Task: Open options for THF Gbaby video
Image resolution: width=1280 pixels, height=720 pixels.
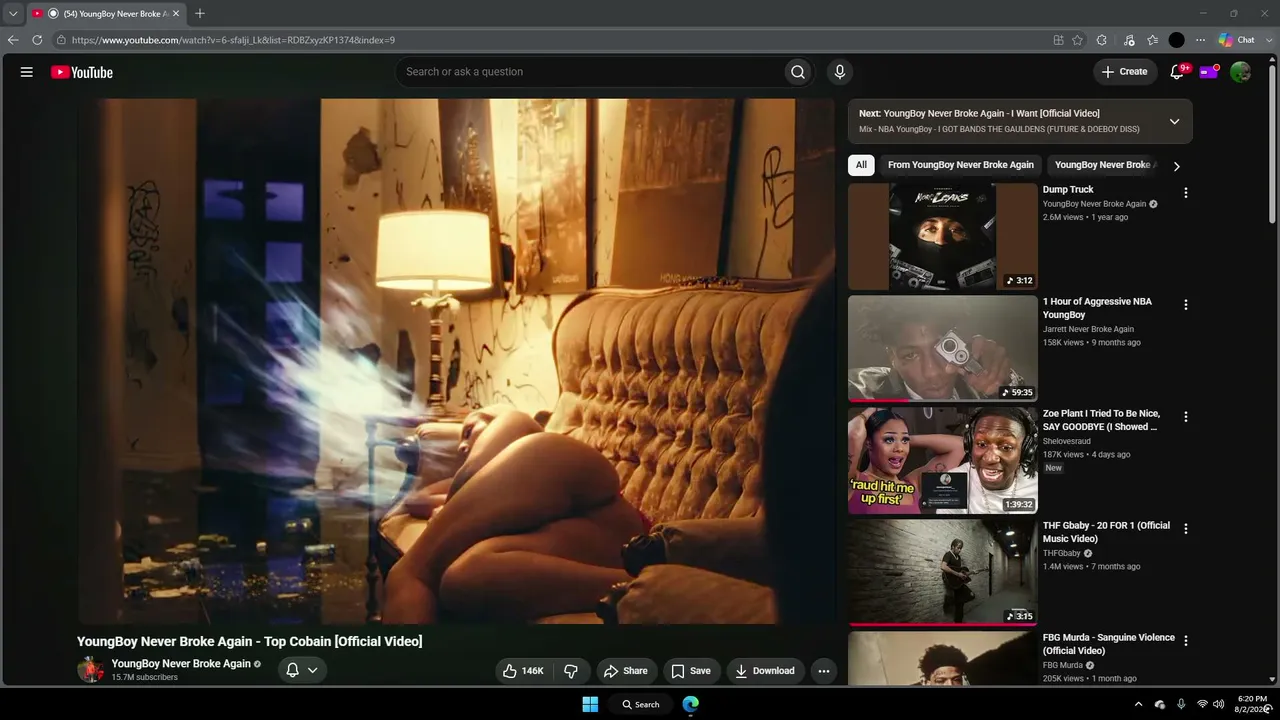Action: 1186,529
